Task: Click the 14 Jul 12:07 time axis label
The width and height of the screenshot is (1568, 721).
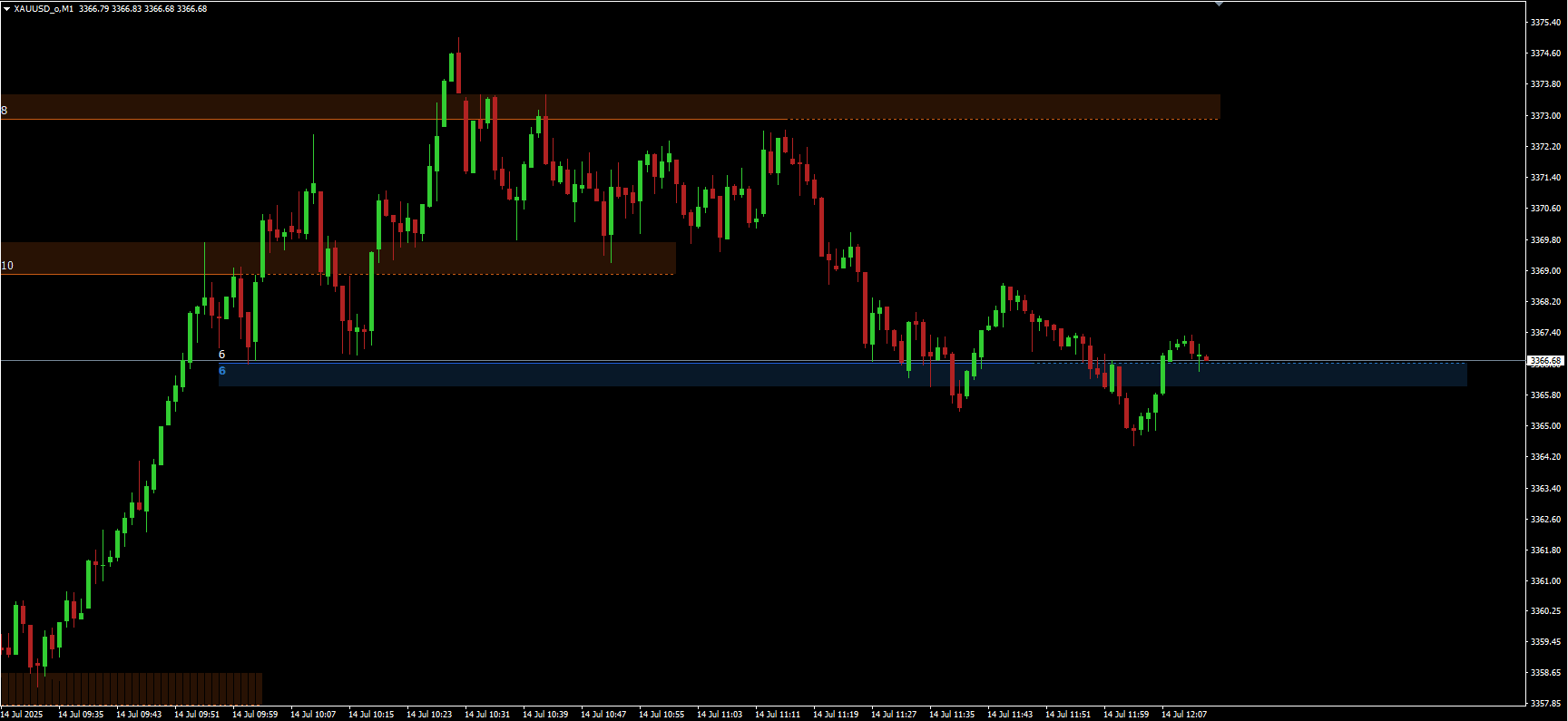Action: pos(1184,715)
